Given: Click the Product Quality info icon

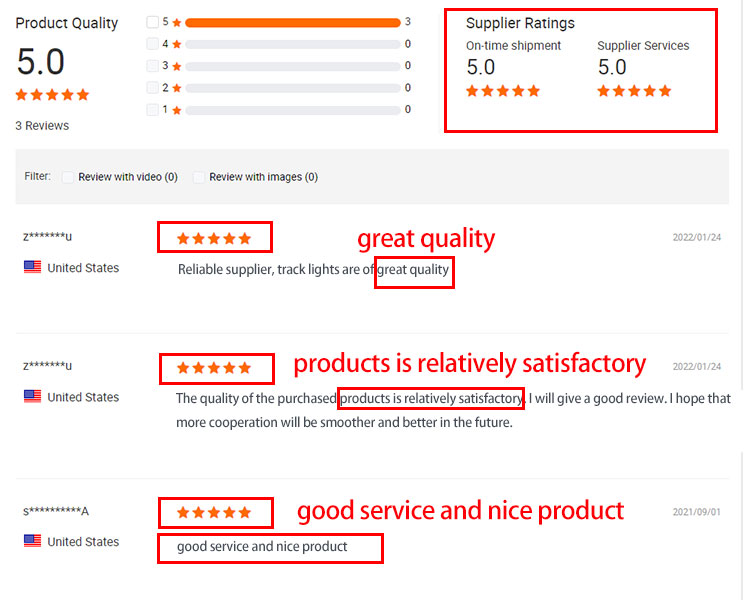Looking at the screenshot, I should pyautogui.click(x=126, y=23).
